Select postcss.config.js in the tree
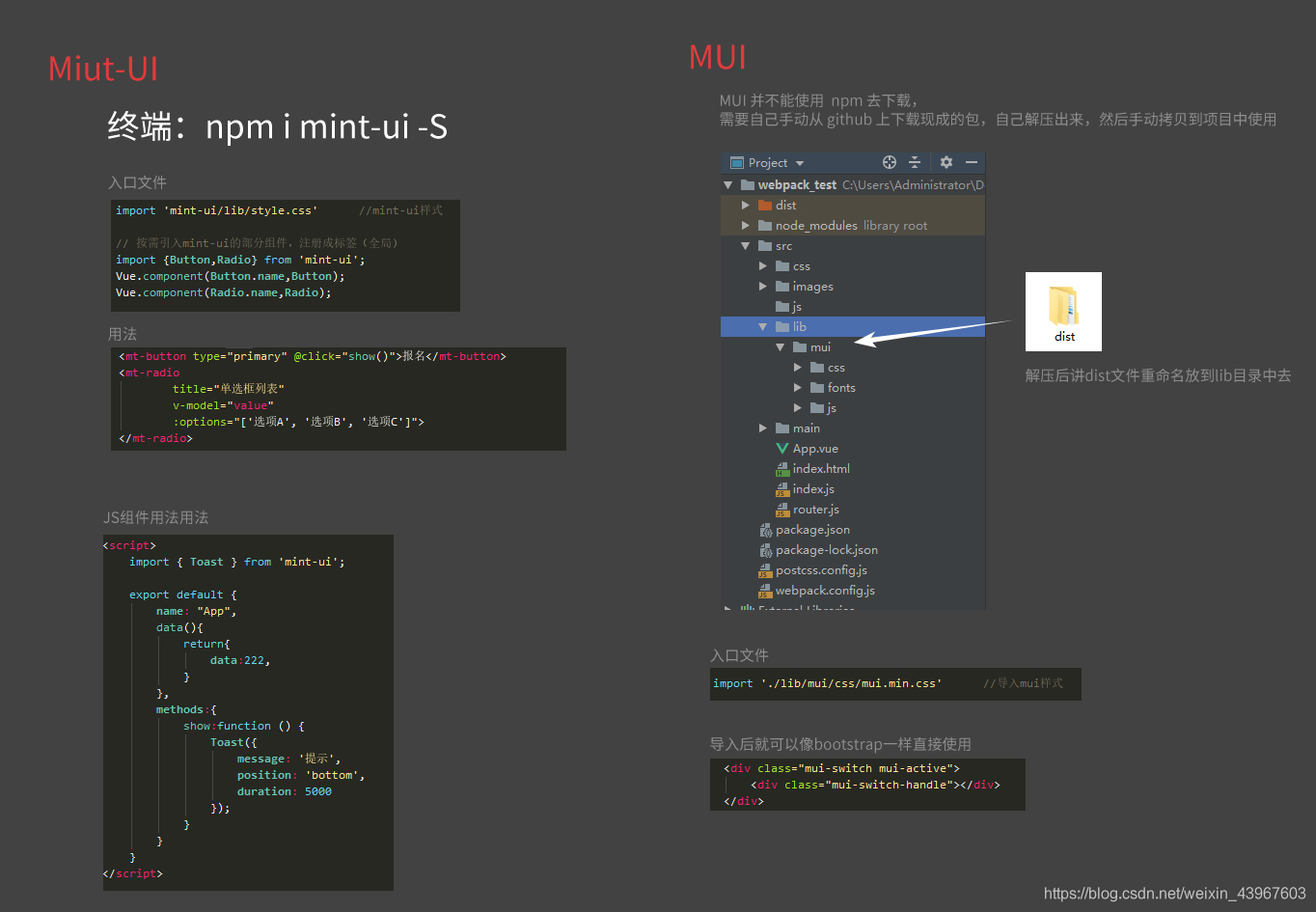Viewport: 1316px width, 912px height. 821,570
